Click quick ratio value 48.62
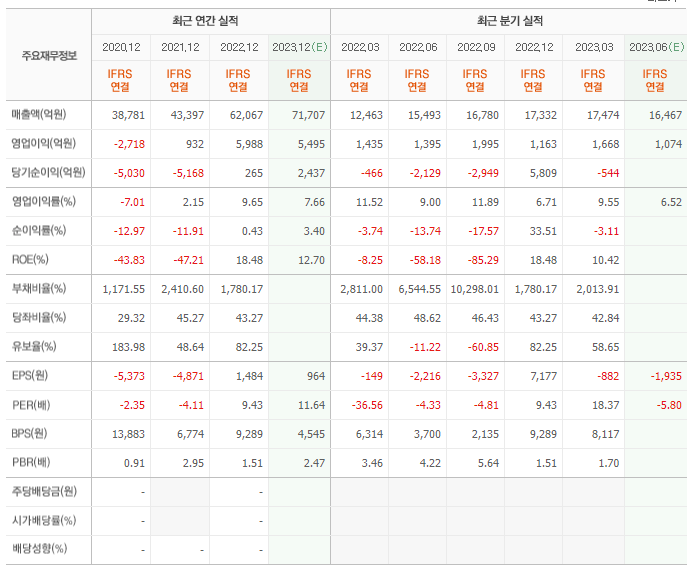The height and width of the screenshot is (569, 695). pos(427,318)
